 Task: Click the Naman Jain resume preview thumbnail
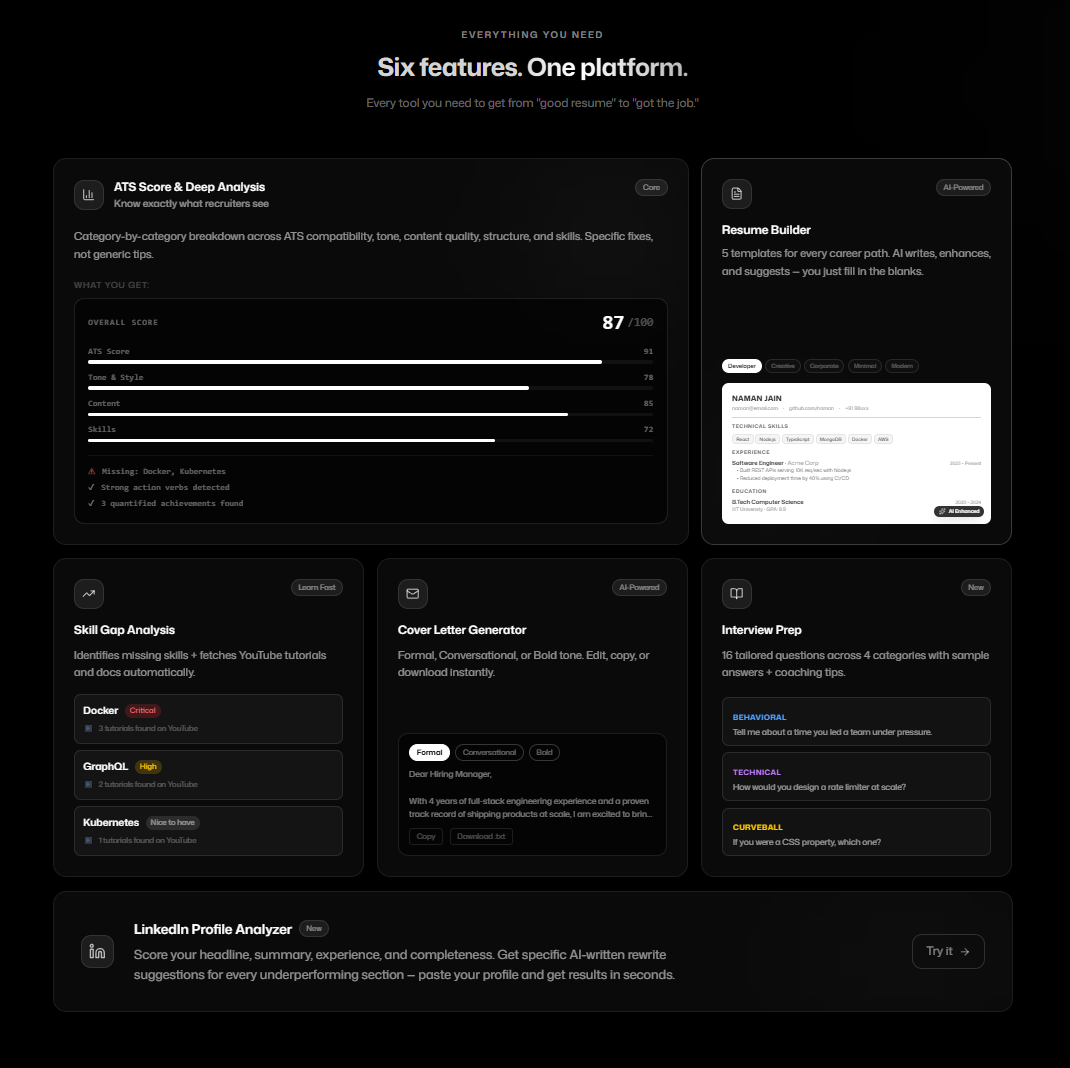click(x=856, y=454)
